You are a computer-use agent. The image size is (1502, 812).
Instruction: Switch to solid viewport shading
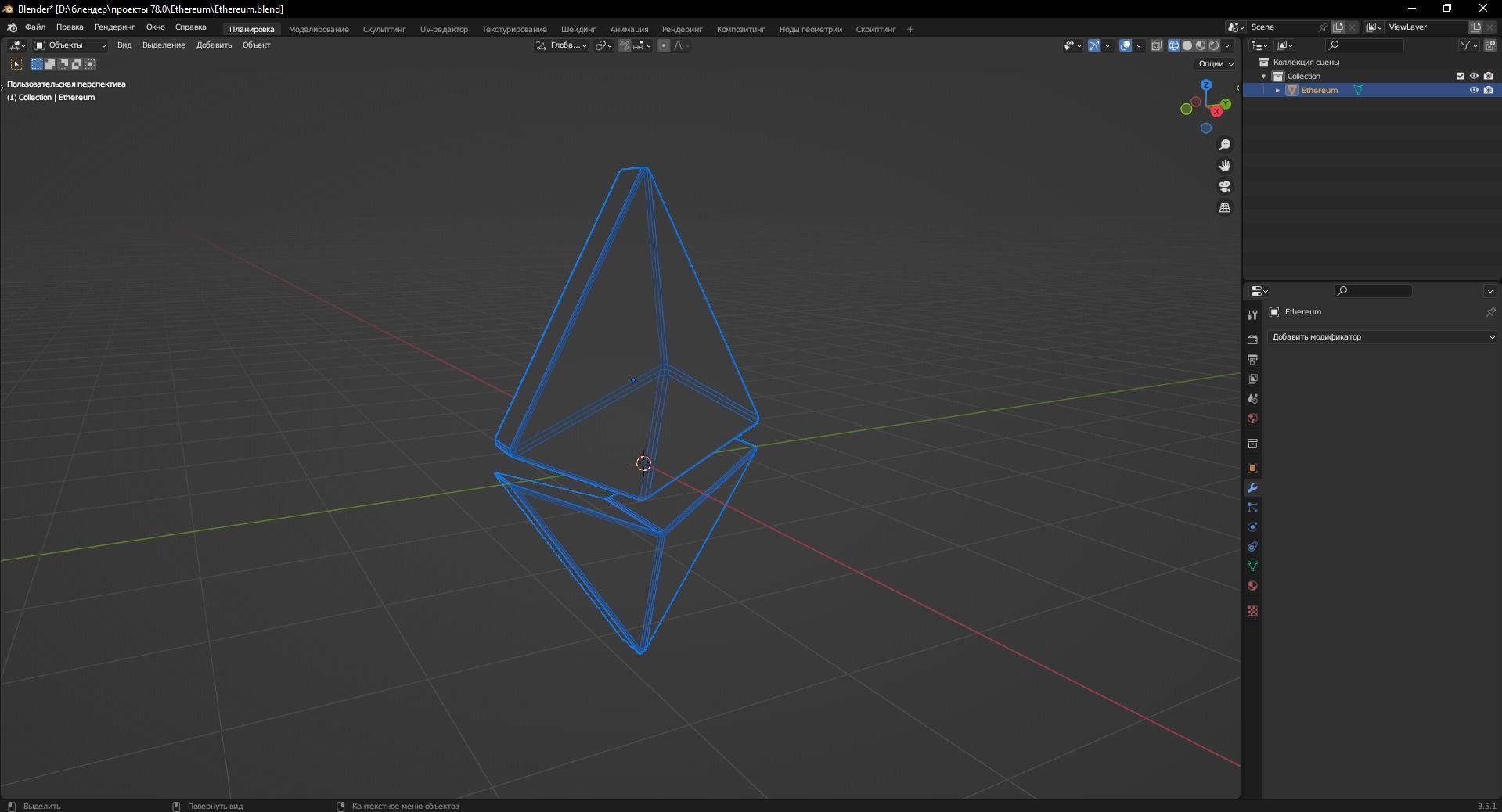pyautogui.click(x=1187, y=45)
